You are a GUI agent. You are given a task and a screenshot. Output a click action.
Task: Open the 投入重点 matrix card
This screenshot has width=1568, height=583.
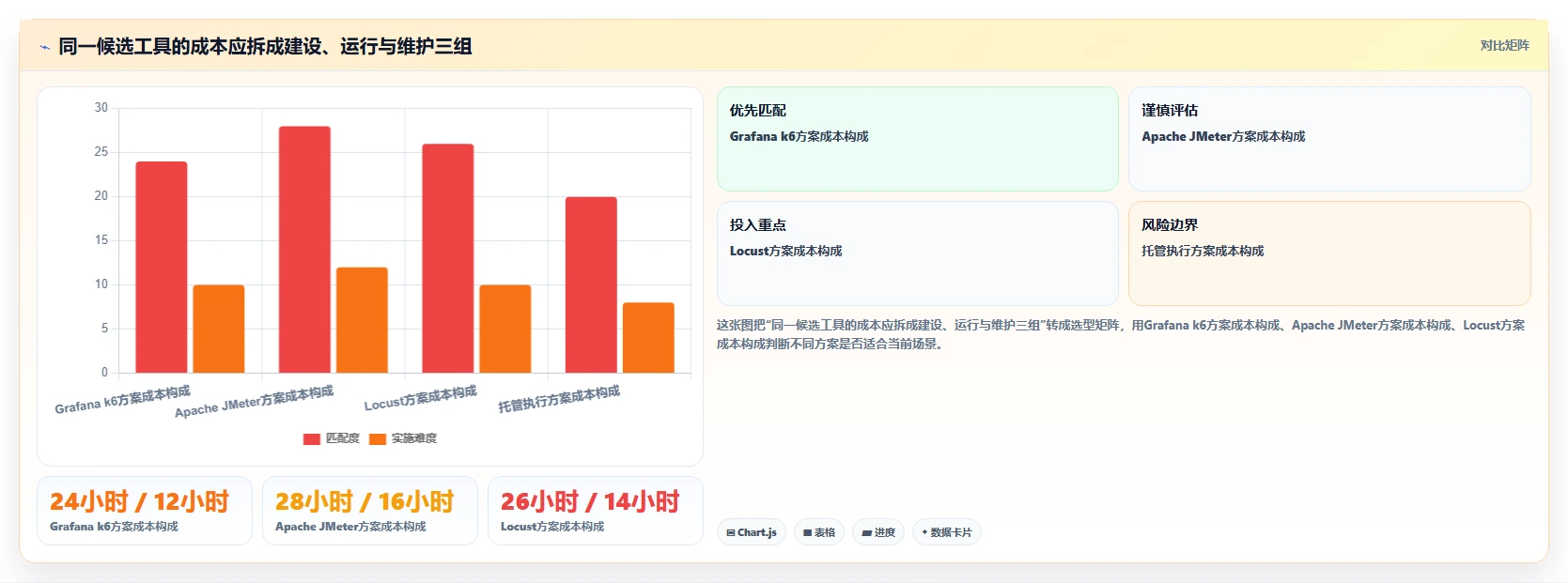917,253
